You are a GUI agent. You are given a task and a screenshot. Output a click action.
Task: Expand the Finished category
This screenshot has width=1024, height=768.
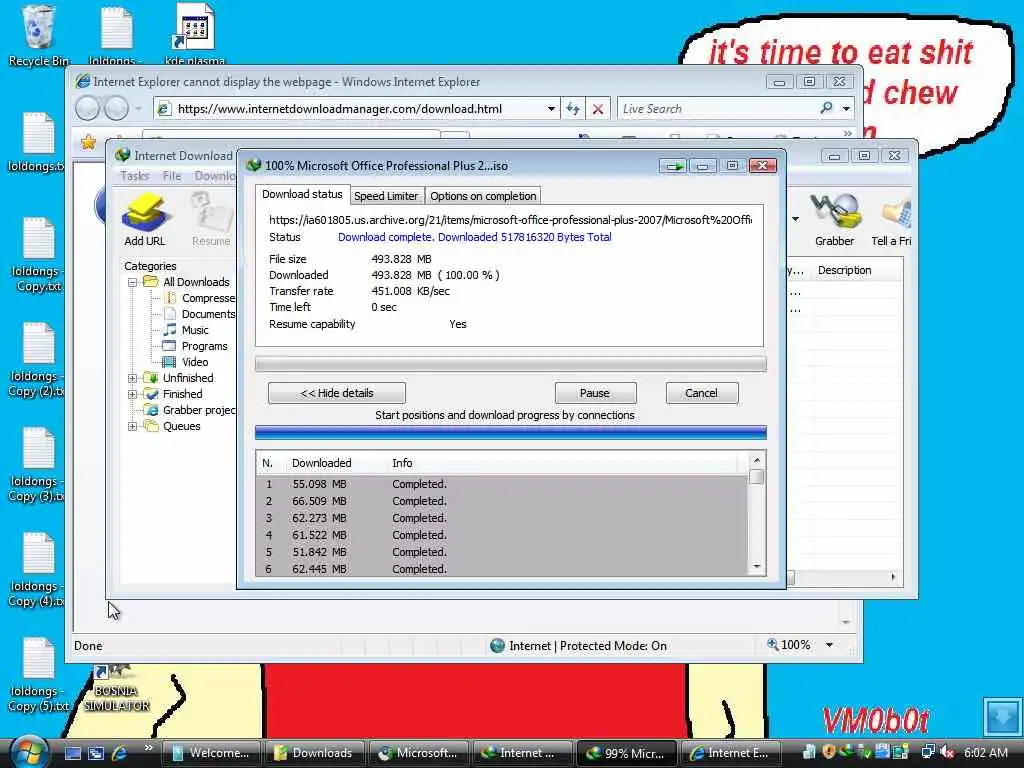pos(132,394)
